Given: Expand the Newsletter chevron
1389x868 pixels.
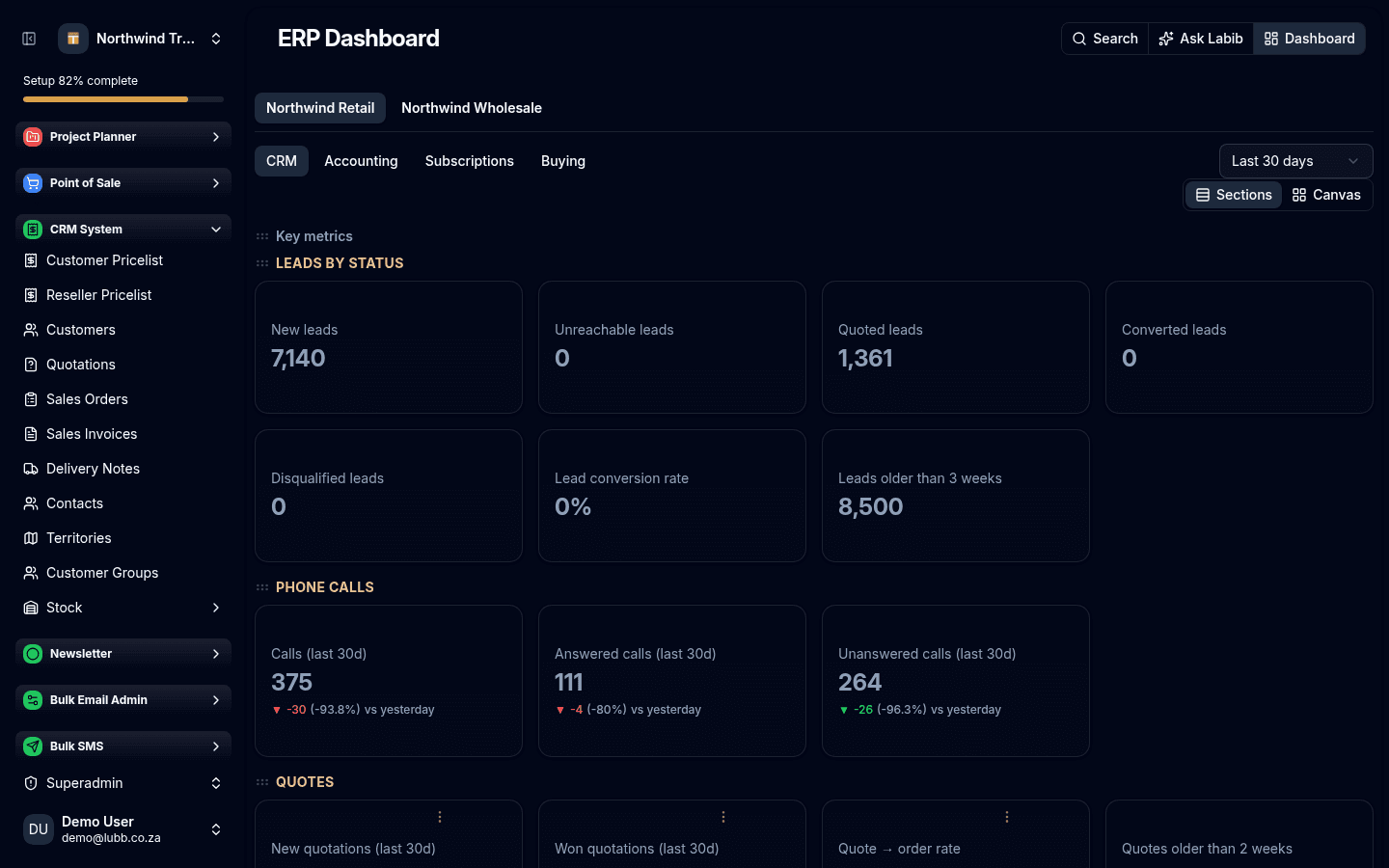Looking at the screenshot, I should [x=216, y=654].
